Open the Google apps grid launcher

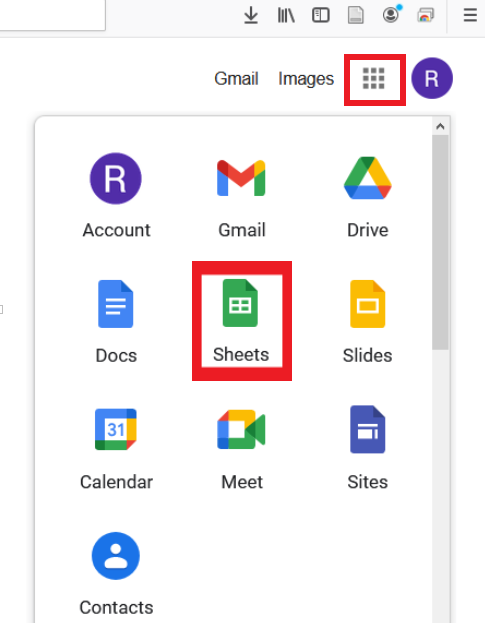click(374, 79)
